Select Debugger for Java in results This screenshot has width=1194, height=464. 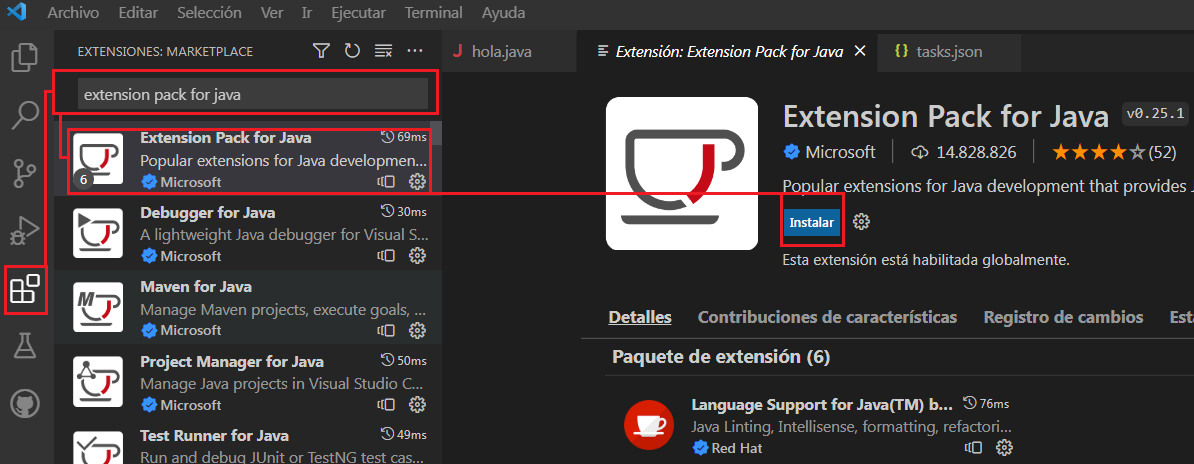tap(248, 233)
